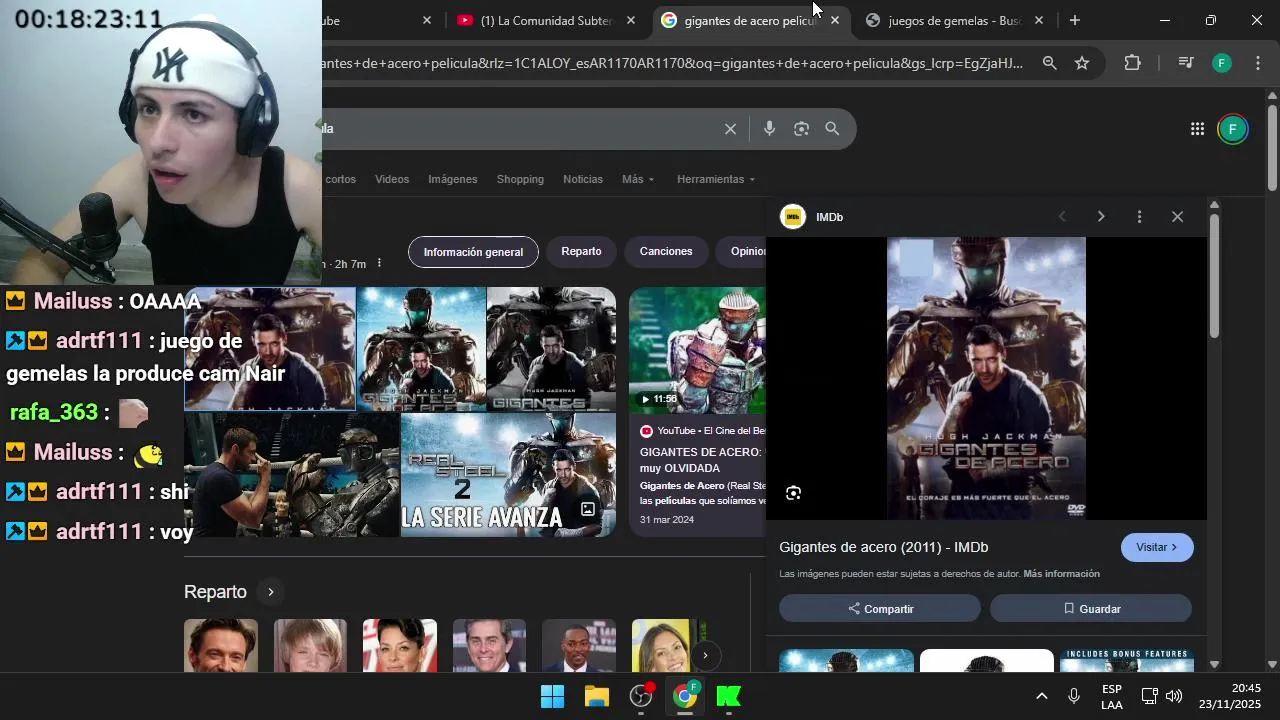Screen dimensions: 1280x720
Task: Open GIGANTES DE ACERO YouTube video link
Action: pyautogui.click(x=702, y=460)
